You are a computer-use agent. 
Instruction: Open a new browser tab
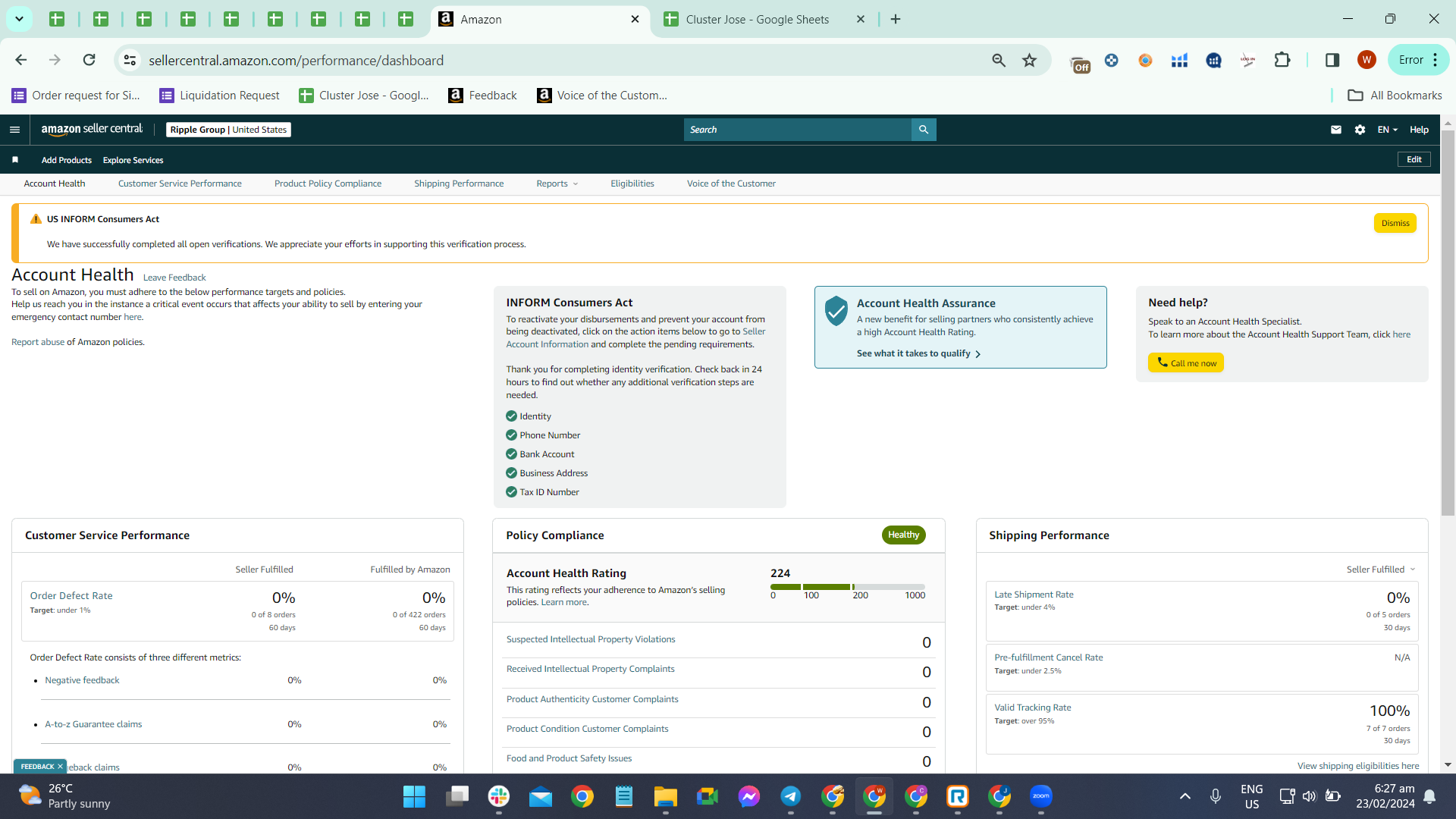896,20
